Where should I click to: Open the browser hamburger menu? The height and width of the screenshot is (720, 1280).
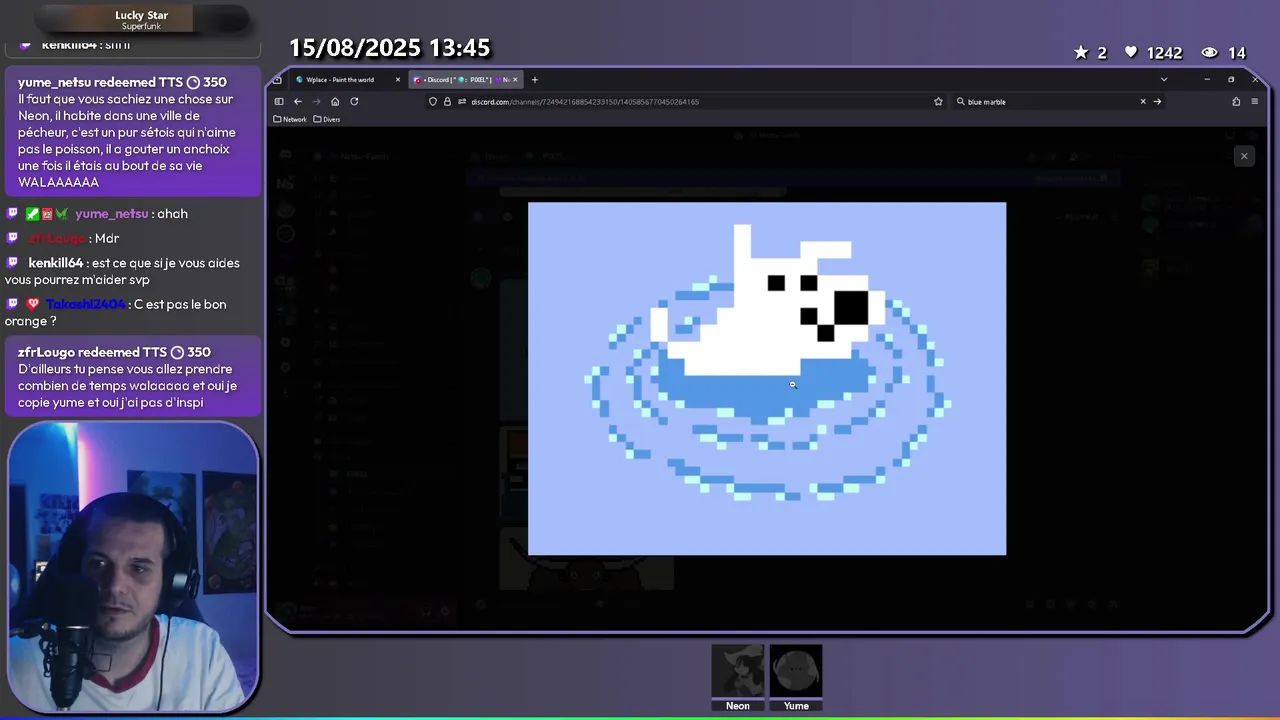pyautogui.click(x=1254, y=101)
